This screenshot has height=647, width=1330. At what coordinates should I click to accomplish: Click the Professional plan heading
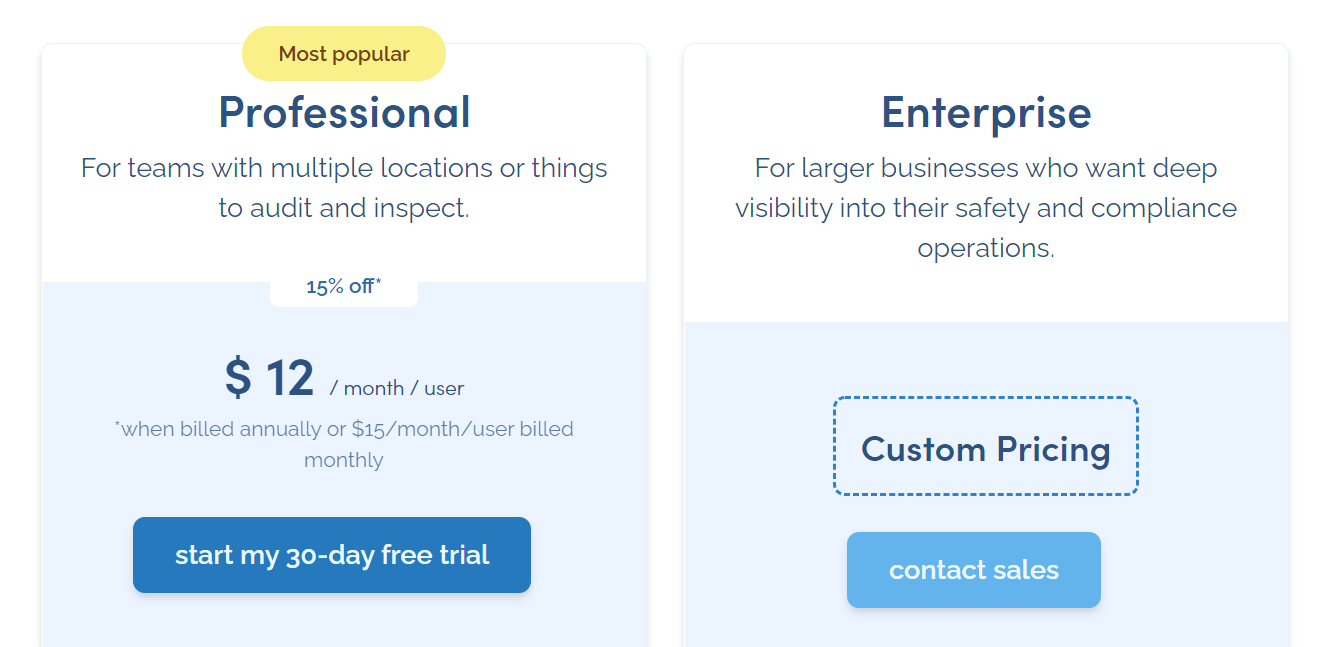[344, 111]
